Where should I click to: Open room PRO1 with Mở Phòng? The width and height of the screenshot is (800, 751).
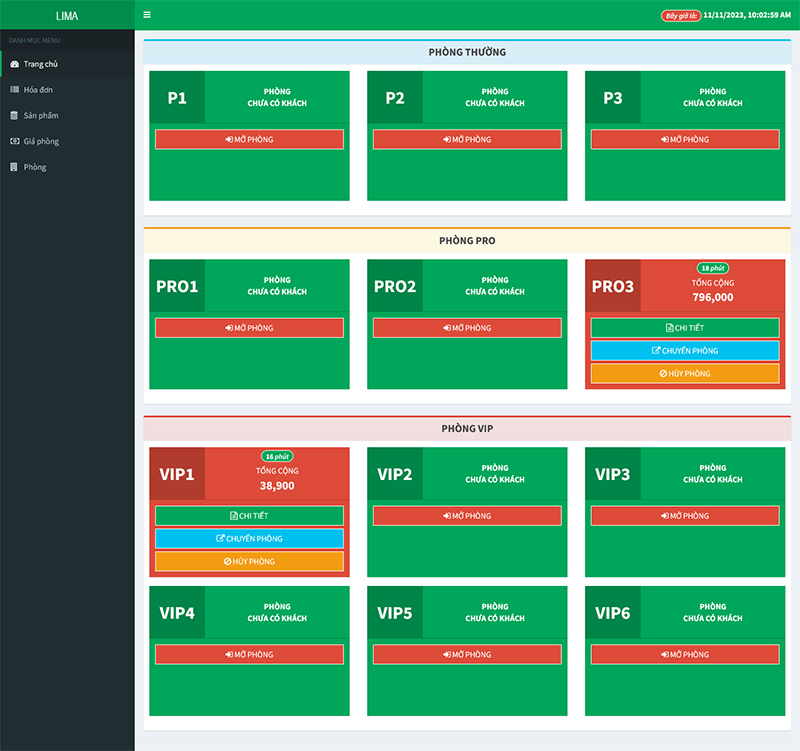[249, 328]
